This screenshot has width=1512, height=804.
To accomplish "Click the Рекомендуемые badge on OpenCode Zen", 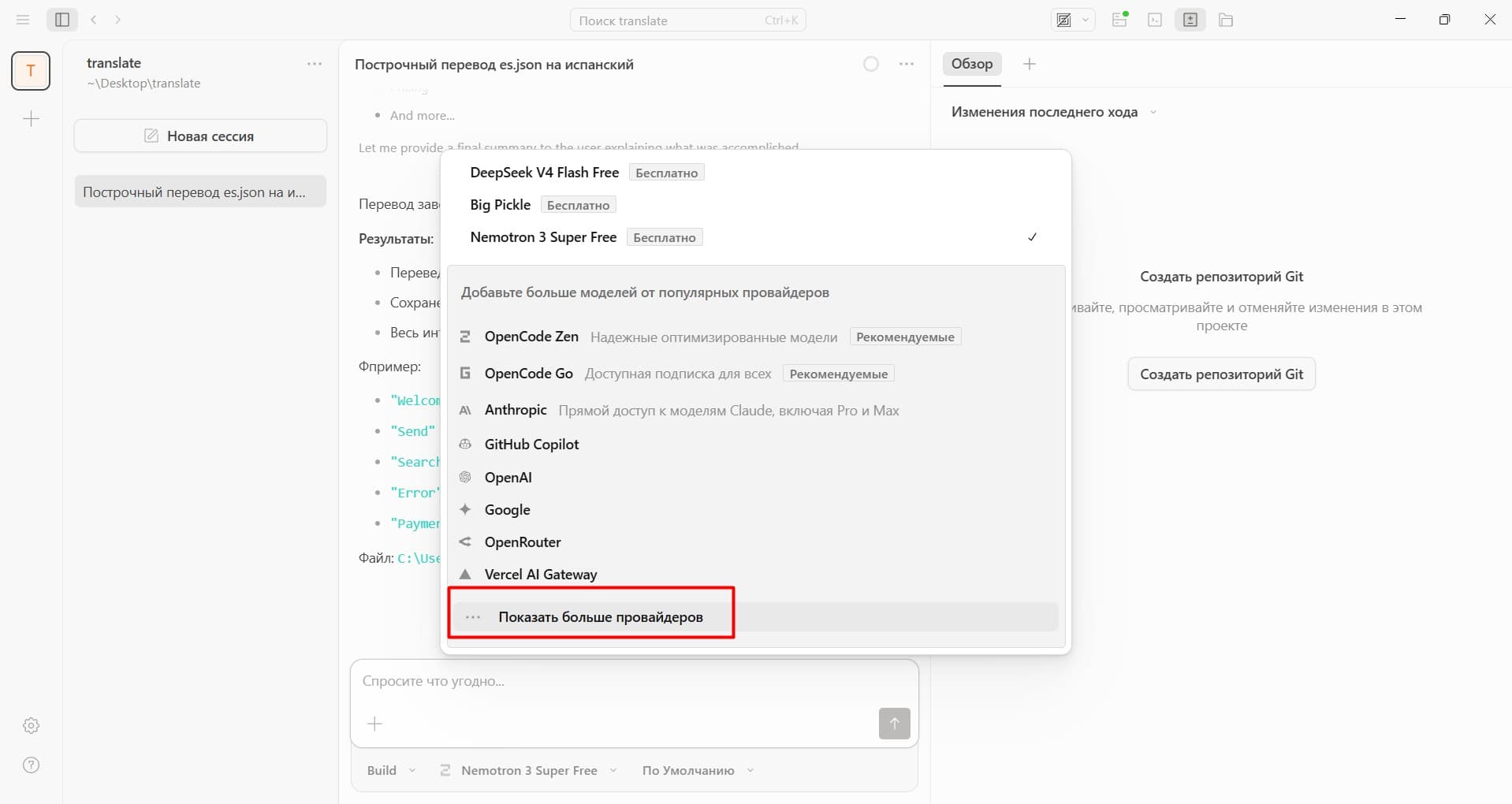I will click(905, 337).
